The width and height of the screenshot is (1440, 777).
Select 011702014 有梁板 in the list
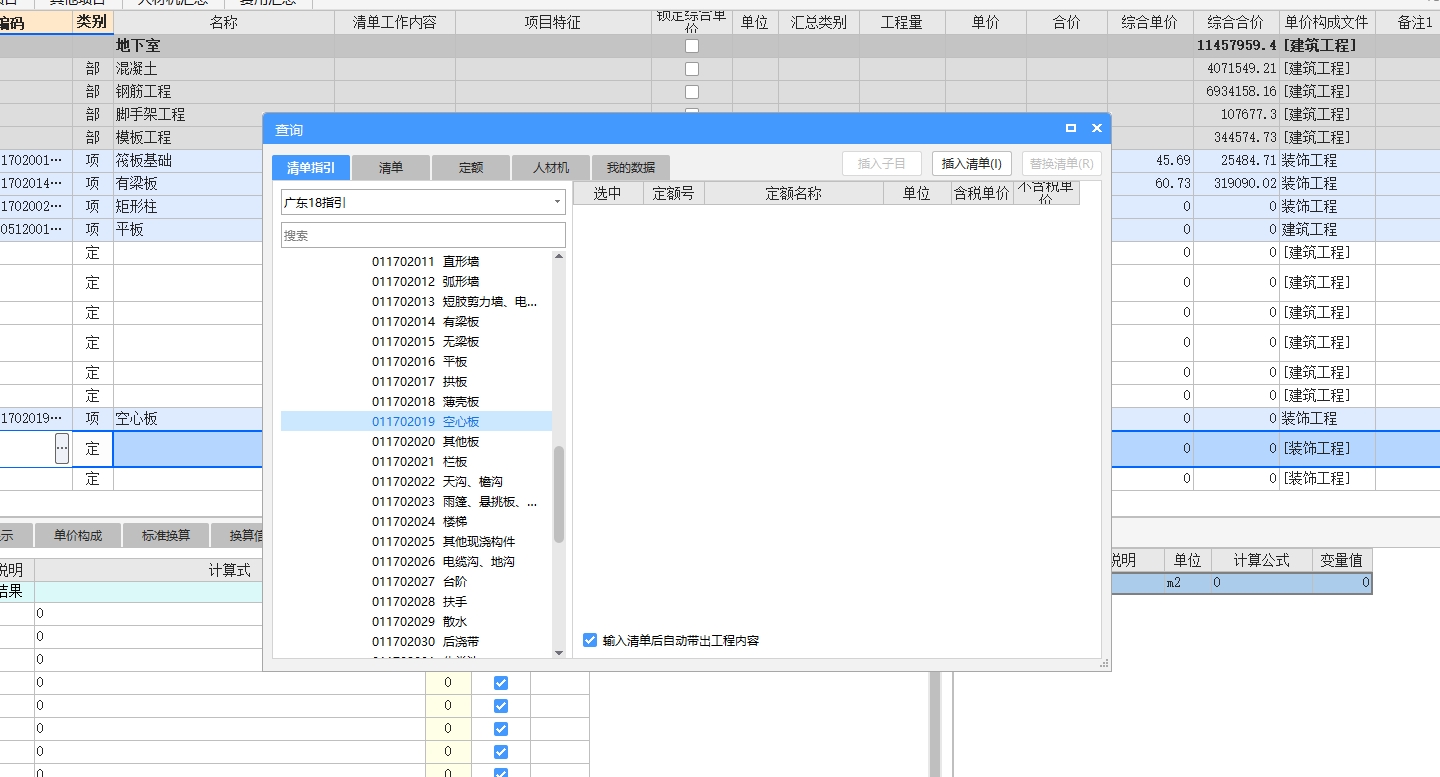(x=425, y=321)
